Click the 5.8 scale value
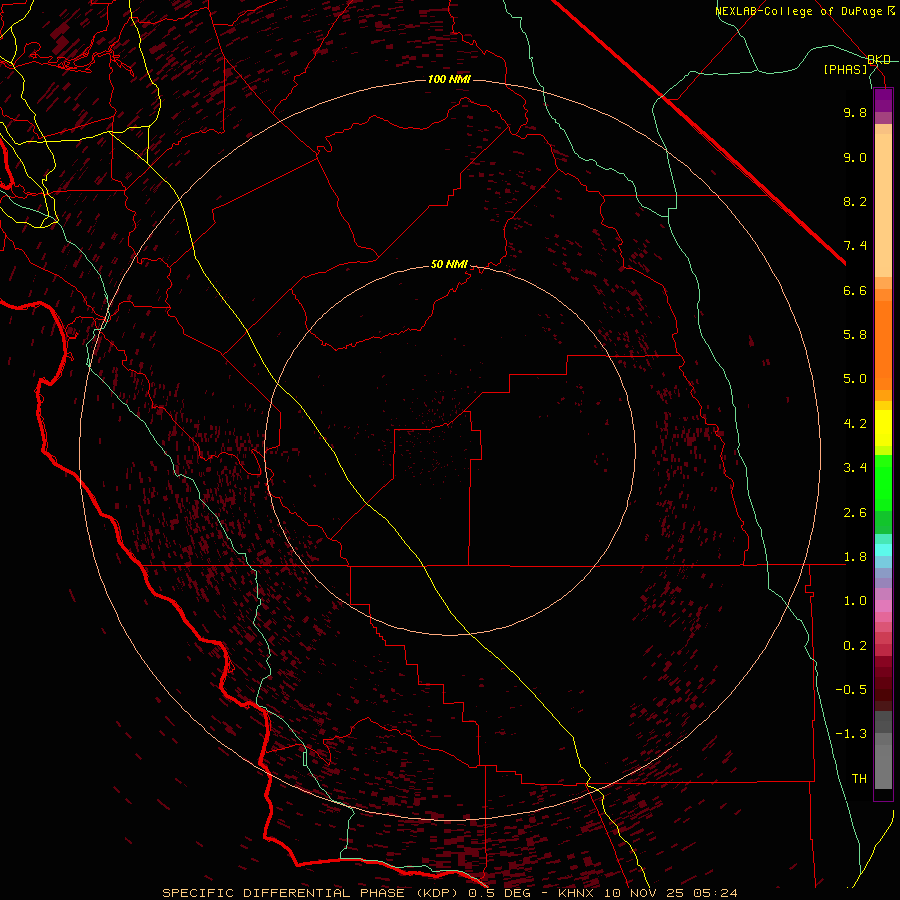Image resolution: width=900 pixels, height=900 pixels. (855, 335)
